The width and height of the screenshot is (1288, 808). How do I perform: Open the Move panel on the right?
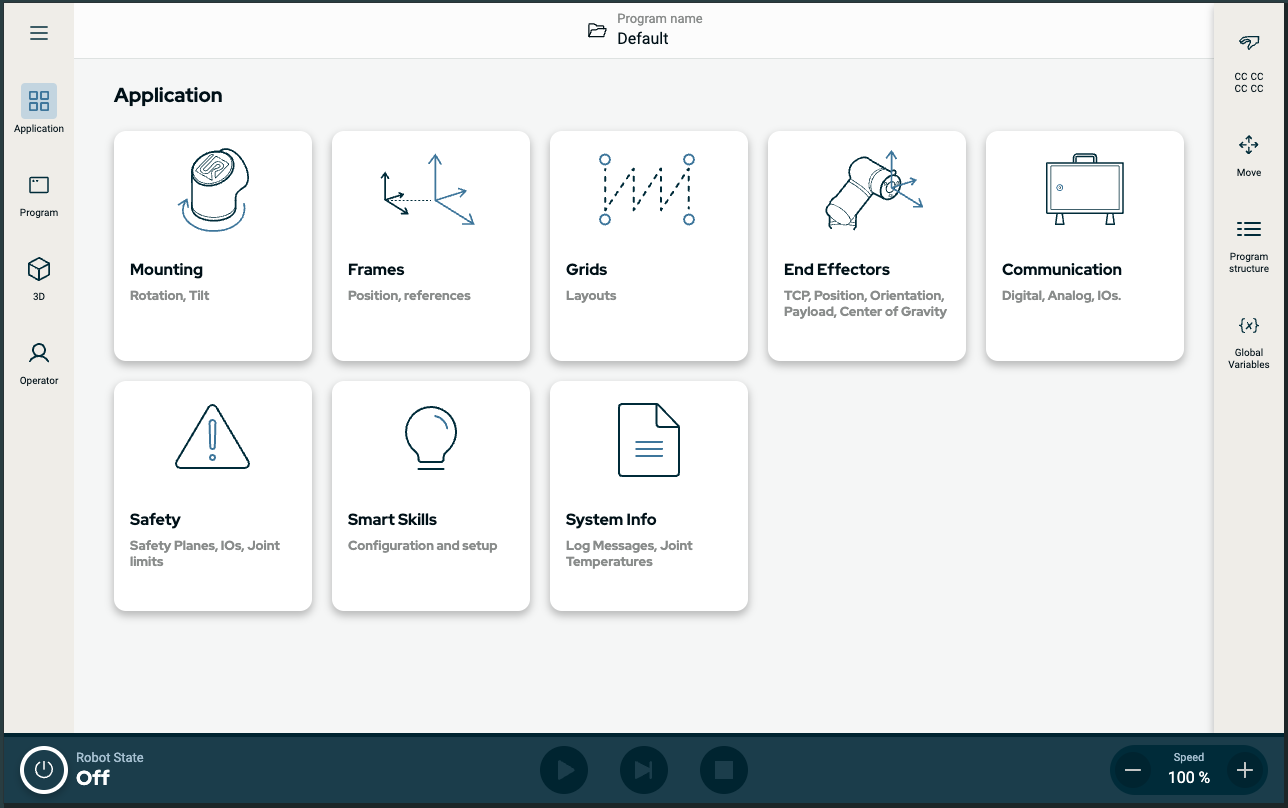1248,152
